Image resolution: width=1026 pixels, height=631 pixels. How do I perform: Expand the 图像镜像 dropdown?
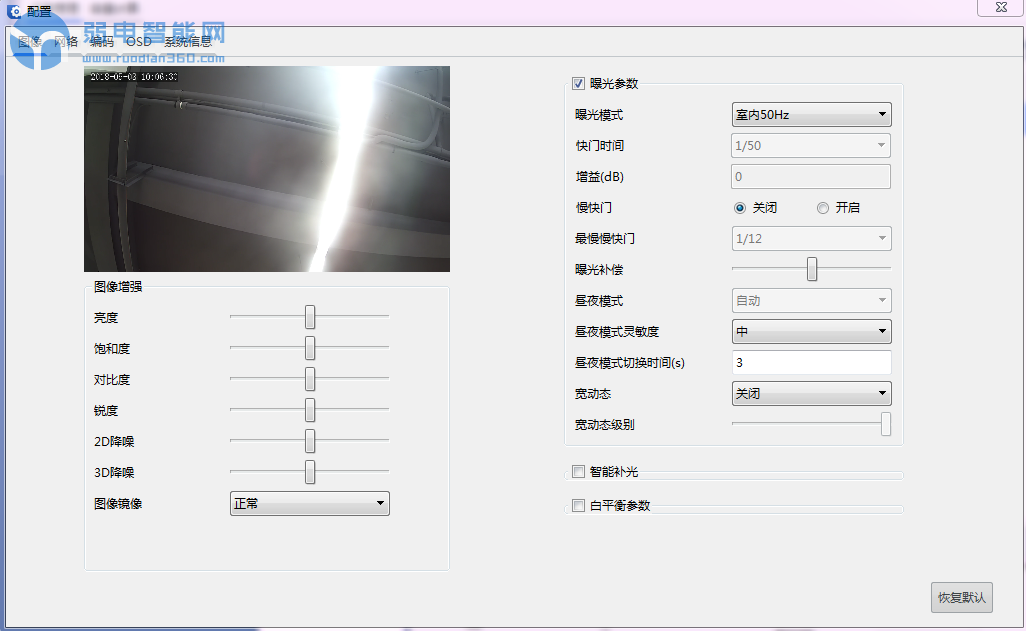point(309,504)
